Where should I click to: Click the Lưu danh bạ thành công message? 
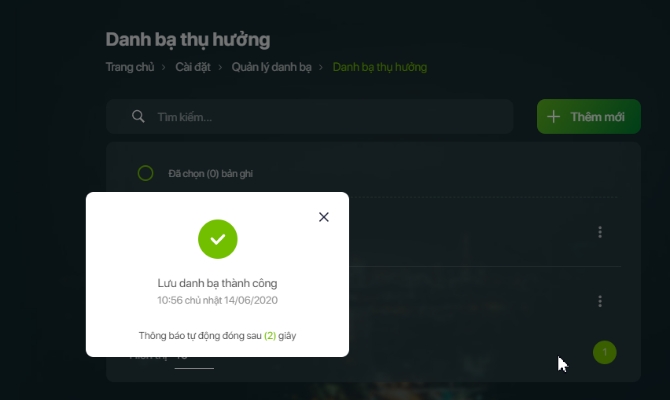217,283
